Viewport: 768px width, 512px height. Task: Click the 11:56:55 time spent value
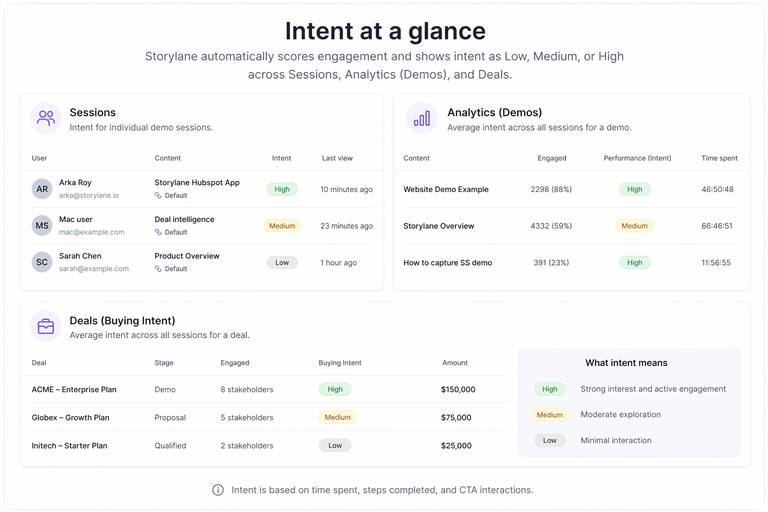pos(716,263)
